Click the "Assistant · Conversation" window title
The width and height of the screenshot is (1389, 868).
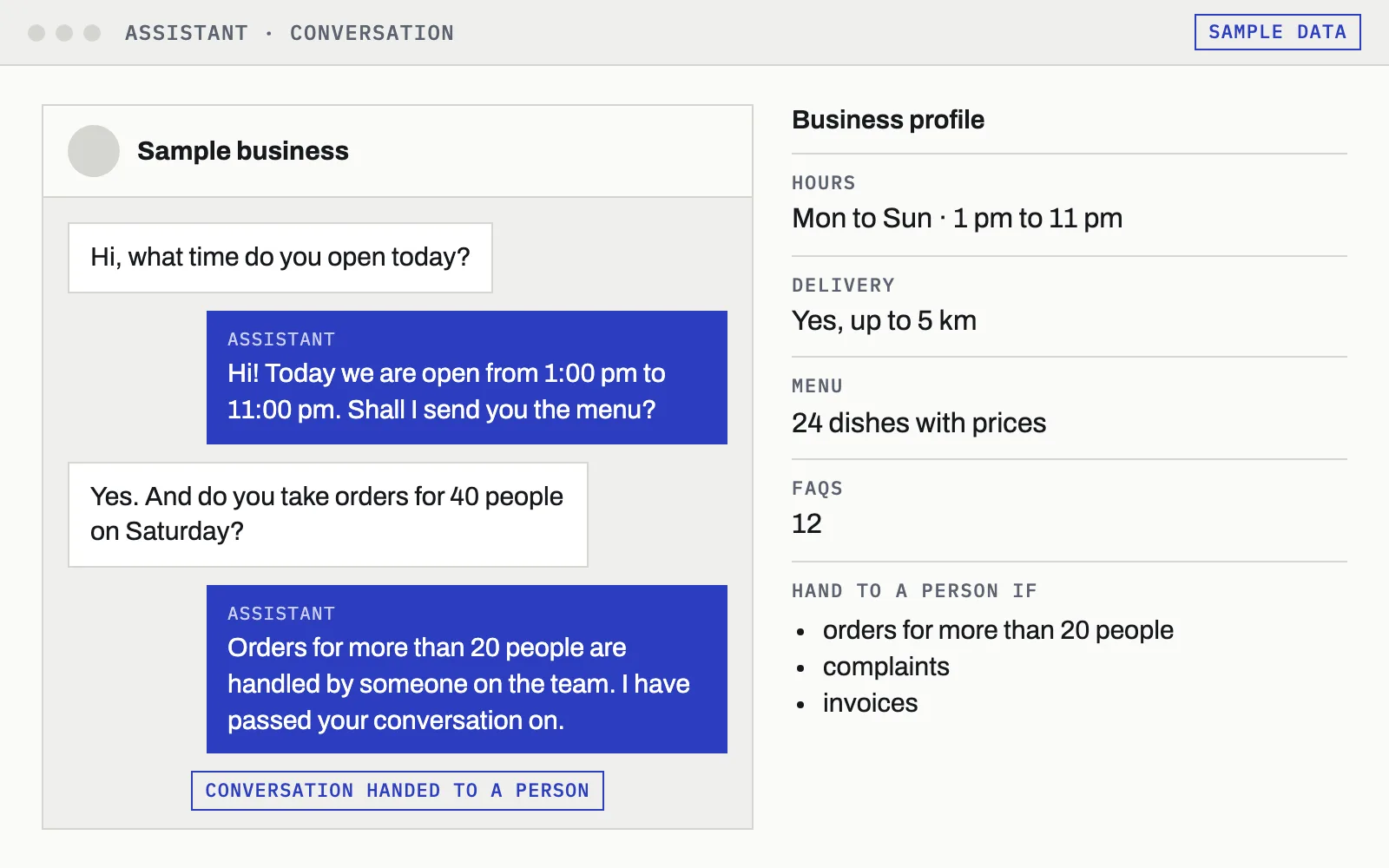[x=289, y=33]
